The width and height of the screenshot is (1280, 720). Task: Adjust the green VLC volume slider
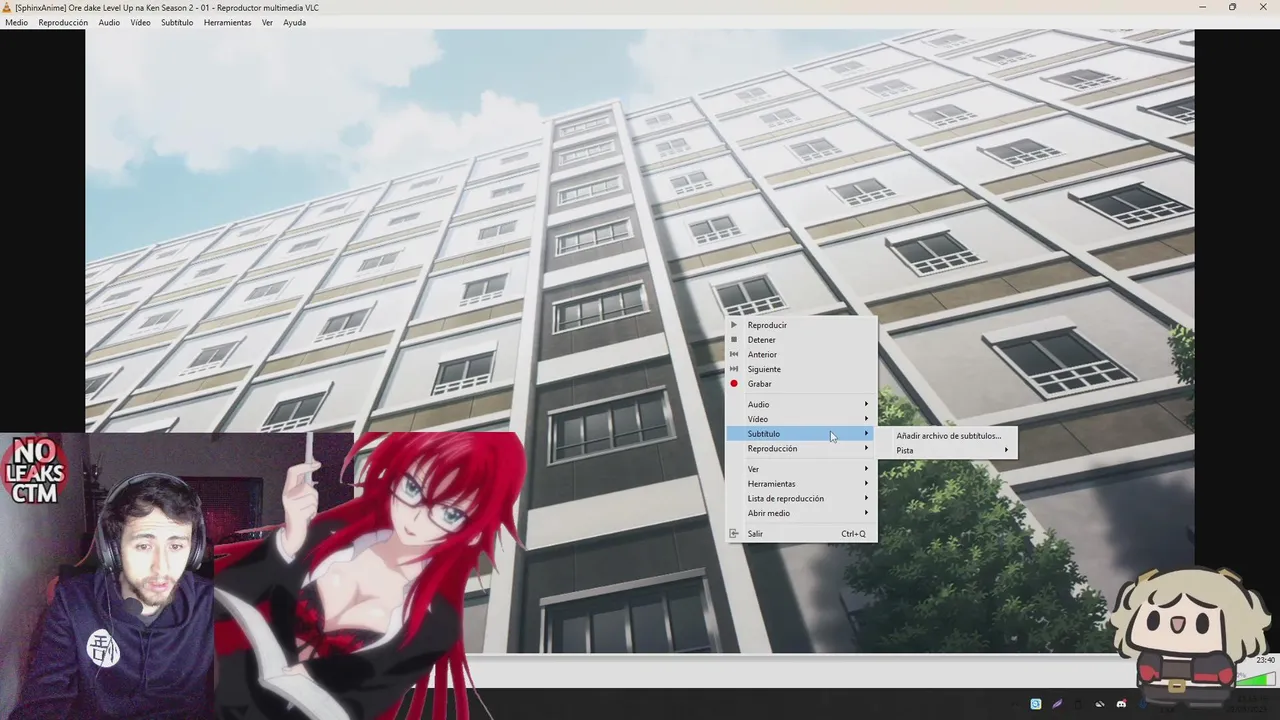1254,677
